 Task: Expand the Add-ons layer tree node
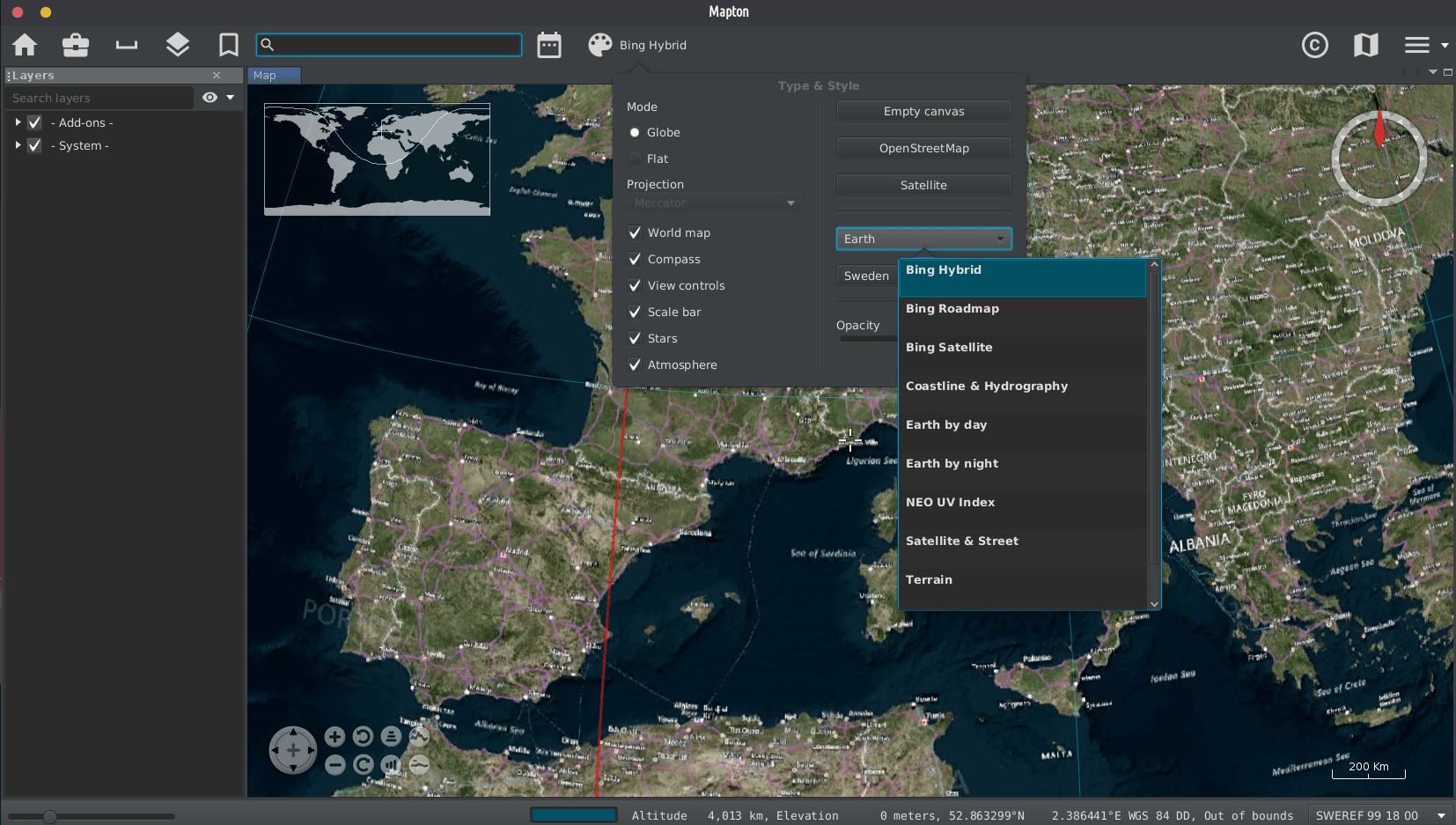coord(18,122)
